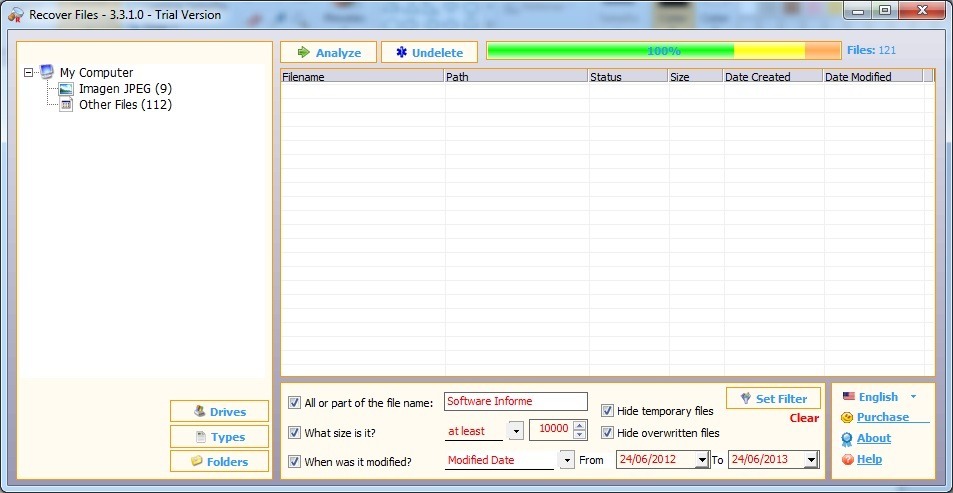
Task: Click the Recover Files title bar app icon
Action: pos(16,15)
